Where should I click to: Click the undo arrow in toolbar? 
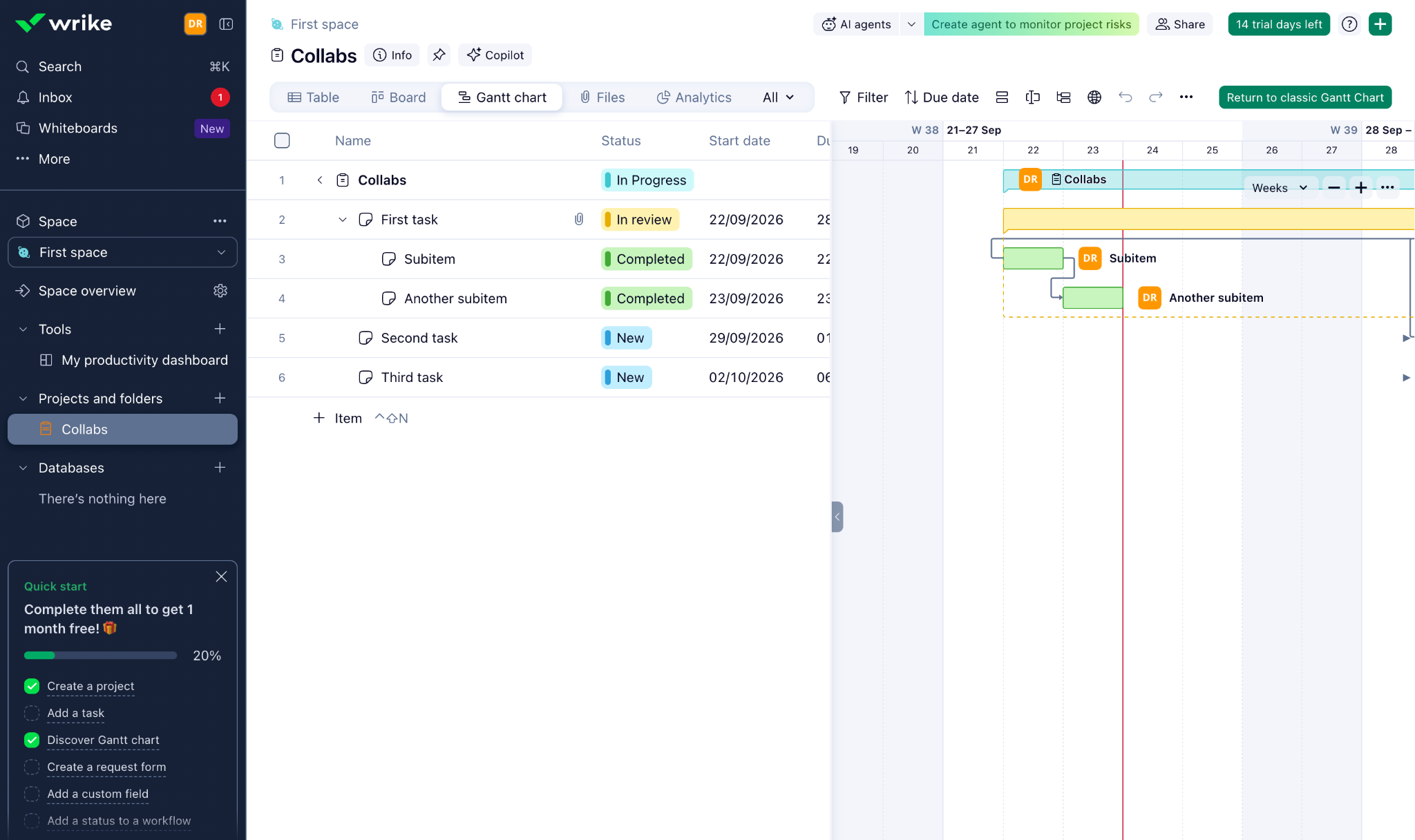click(x=1125, y=97)
